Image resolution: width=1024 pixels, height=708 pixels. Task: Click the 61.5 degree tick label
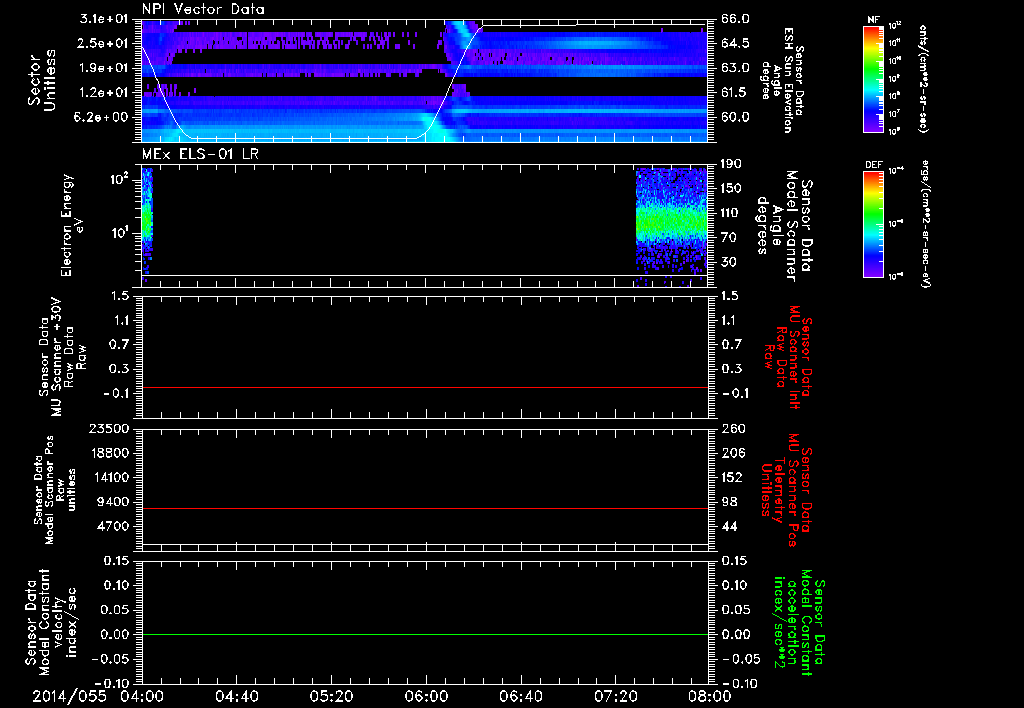tap(735, 93)
